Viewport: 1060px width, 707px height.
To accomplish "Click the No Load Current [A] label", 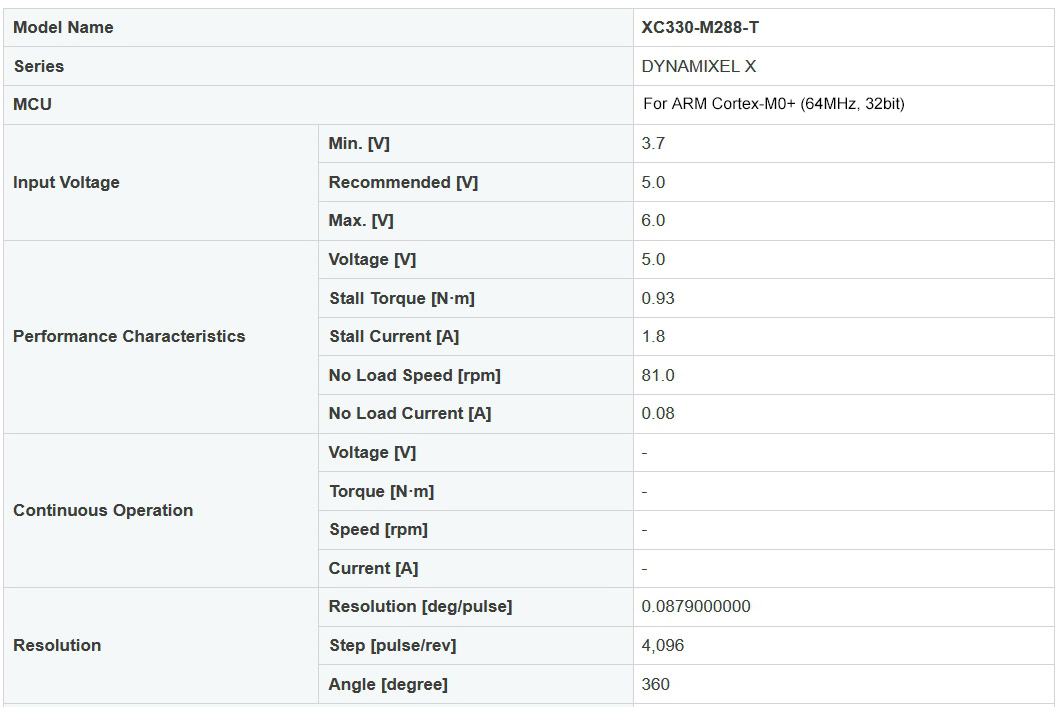I will (x=410, y=413).
